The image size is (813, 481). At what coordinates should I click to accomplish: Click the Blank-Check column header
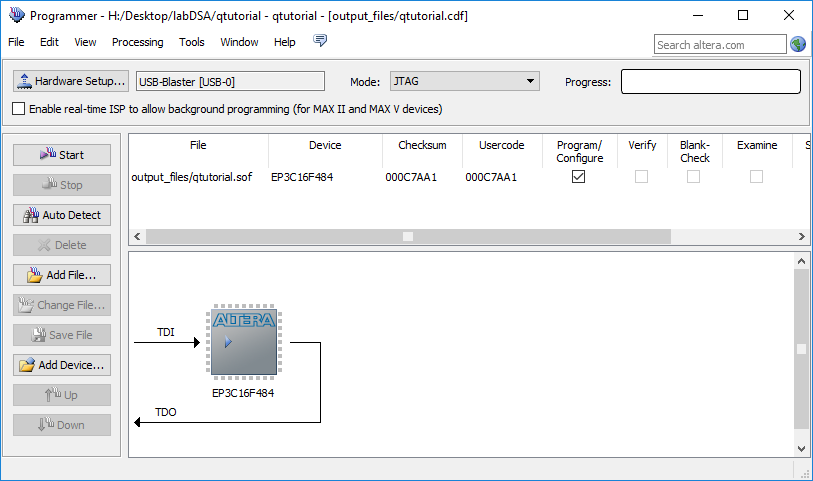[695, 151]
